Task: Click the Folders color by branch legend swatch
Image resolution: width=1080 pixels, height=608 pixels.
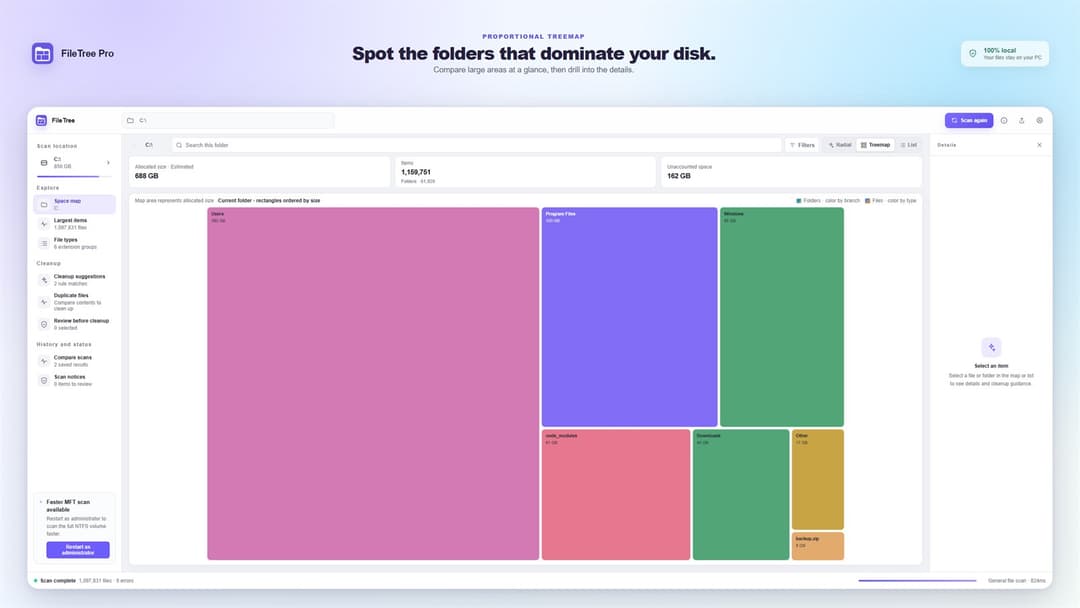Action: (x=798, y=201)
